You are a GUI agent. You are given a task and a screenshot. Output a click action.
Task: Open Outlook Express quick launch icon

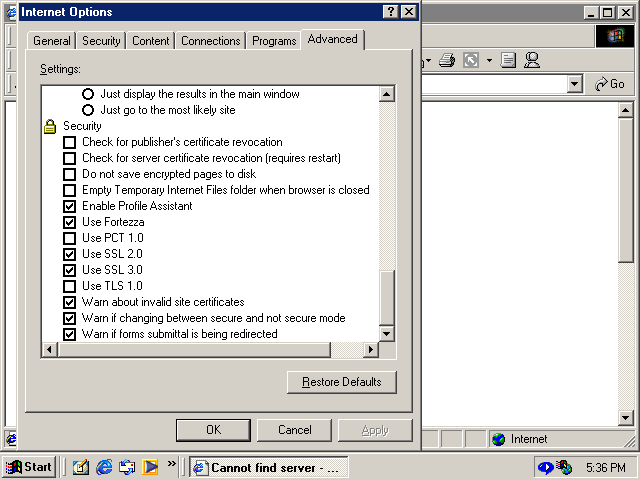[x=127, y=467]
